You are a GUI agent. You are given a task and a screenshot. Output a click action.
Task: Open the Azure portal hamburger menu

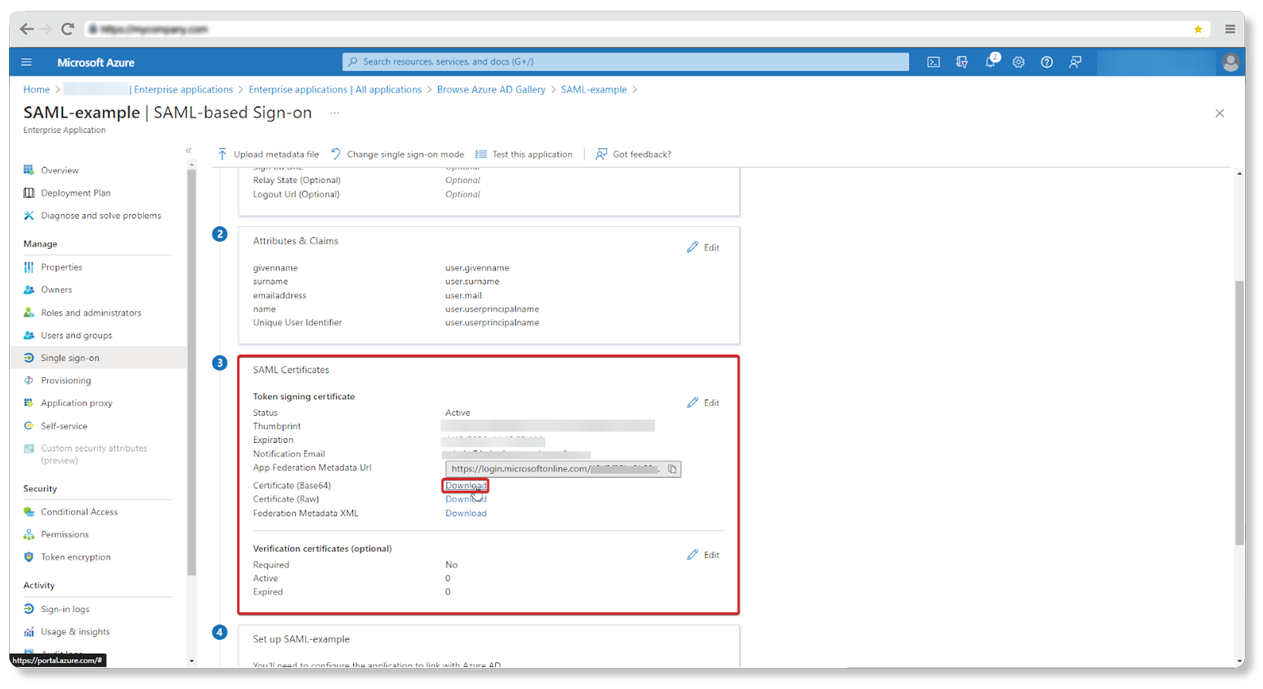[26, 62]
